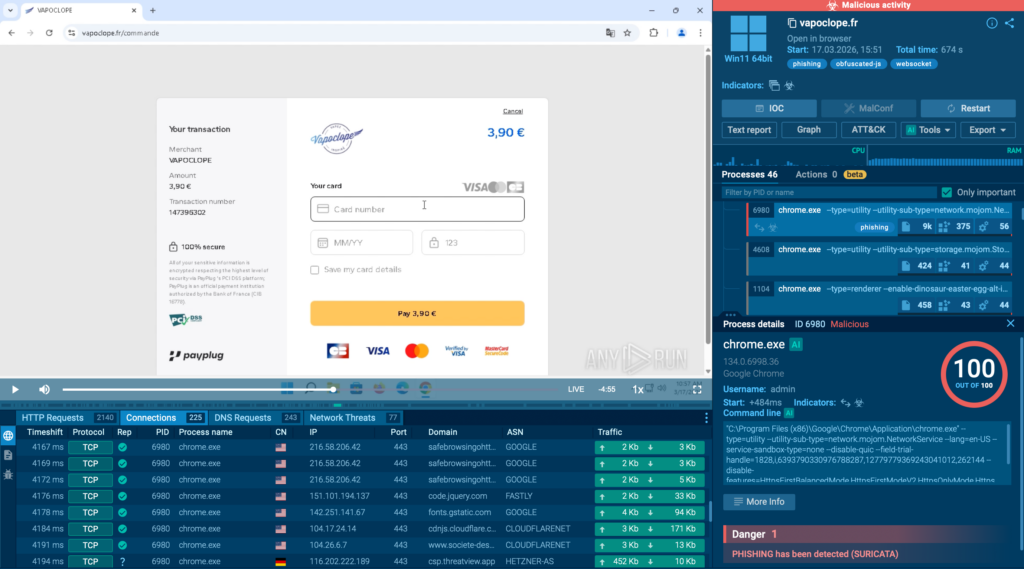Select the code.jquery.com connection row
Image resolution: width=1024 pixels, height=569 pixels.
360,496
